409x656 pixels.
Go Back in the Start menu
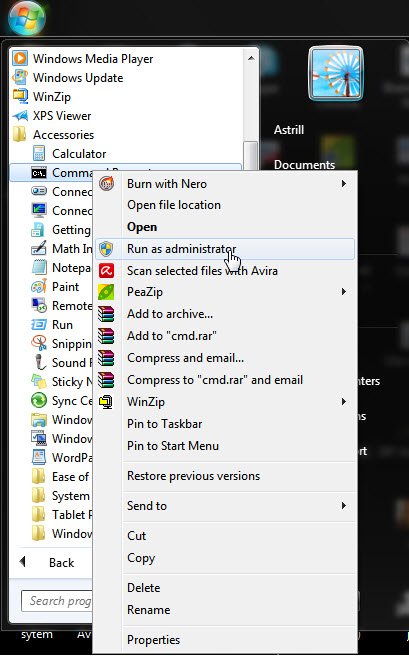click(x=47, y=562)
